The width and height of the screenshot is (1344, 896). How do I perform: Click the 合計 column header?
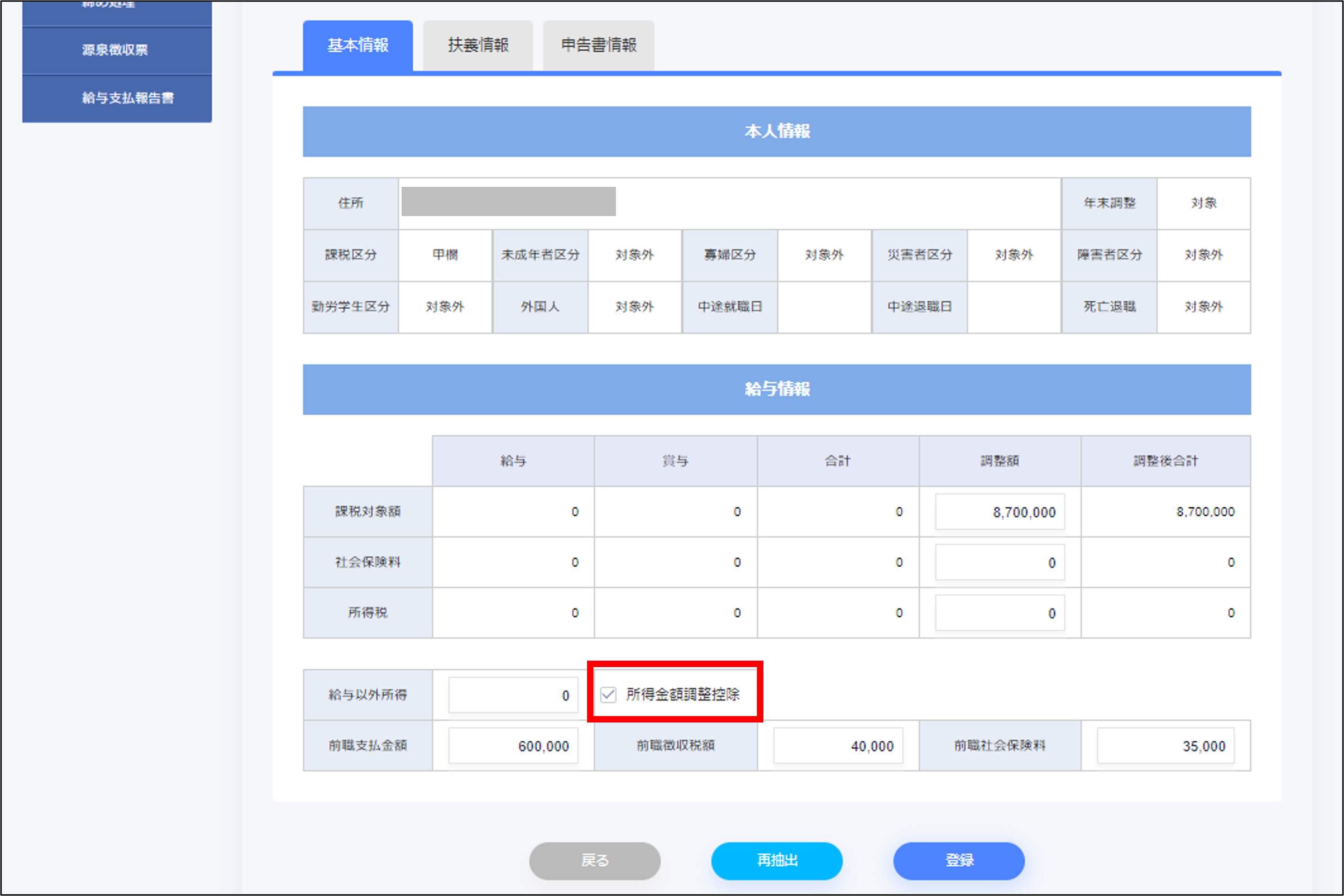click(x=838, y=461)
